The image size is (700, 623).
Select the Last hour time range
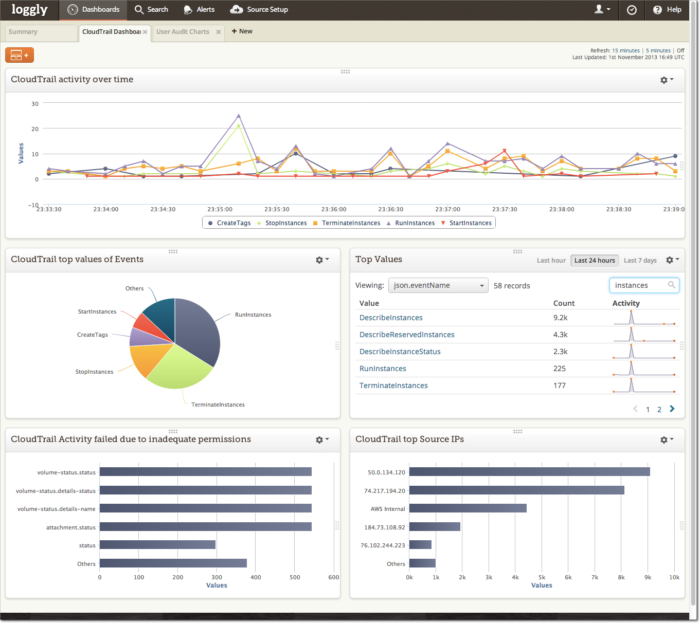(551, 260)
